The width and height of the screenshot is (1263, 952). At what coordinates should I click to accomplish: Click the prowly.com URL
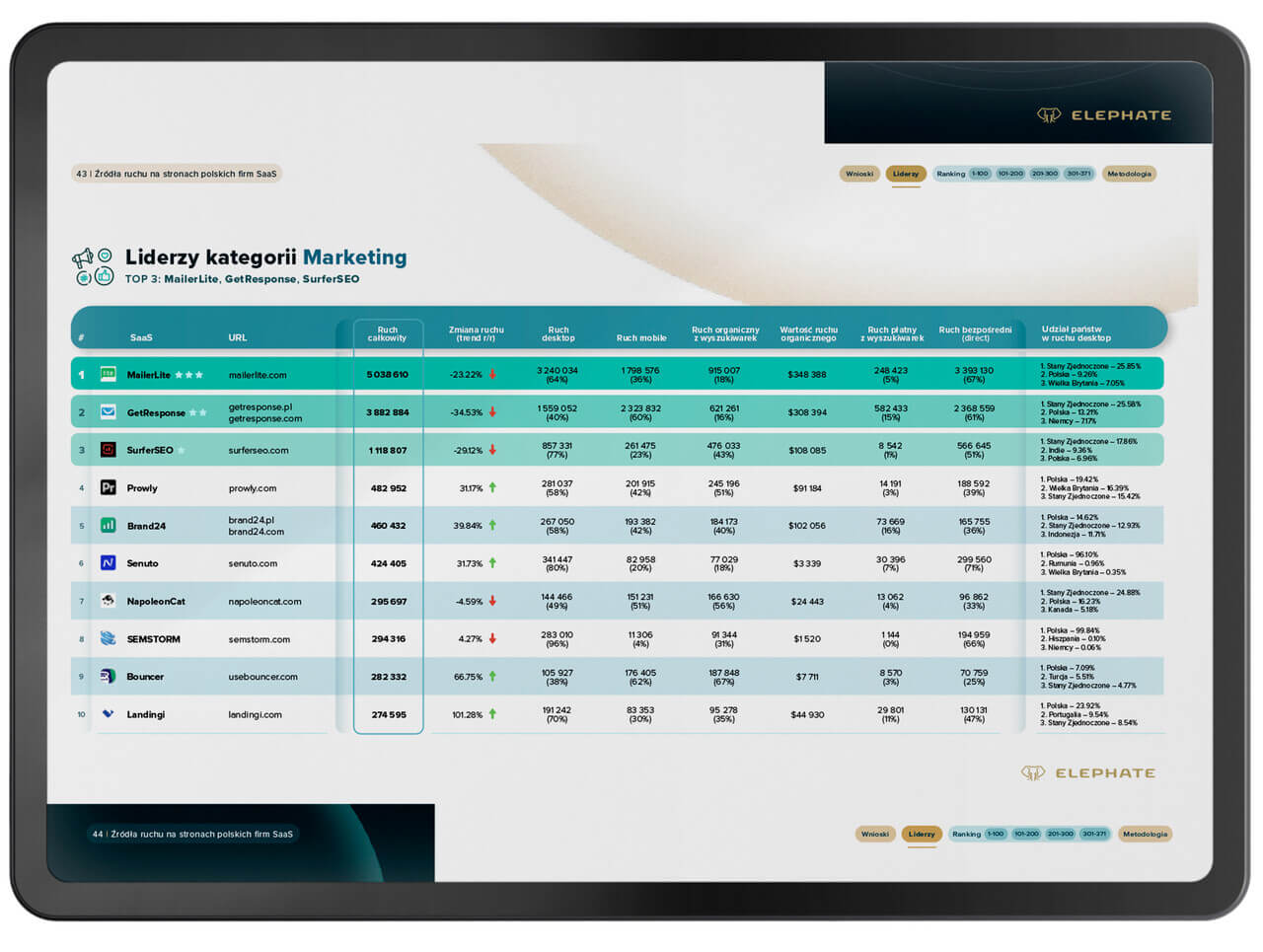[253, 488]
